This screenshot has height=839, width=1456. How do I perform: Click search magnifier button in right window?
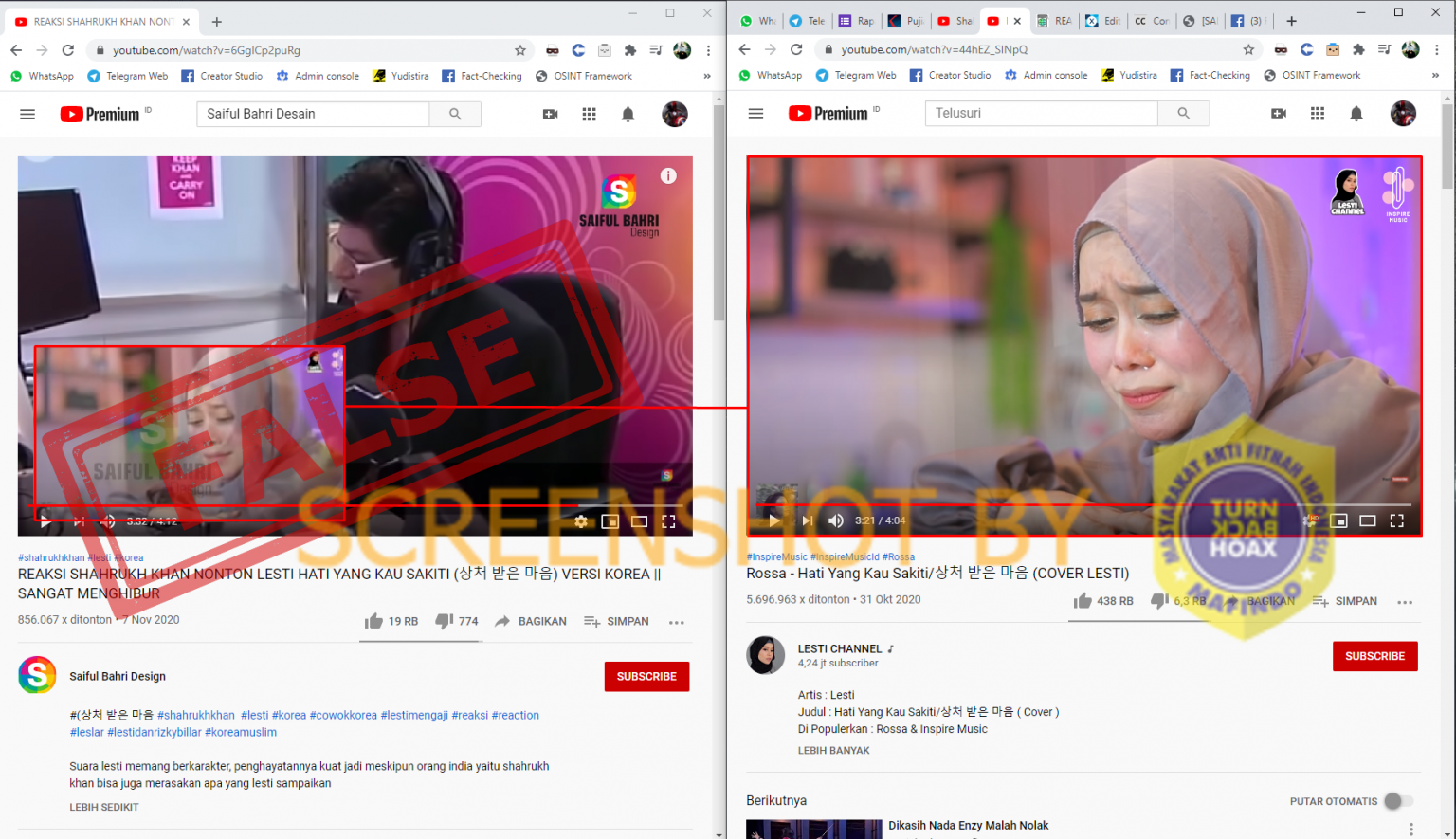click(x=1183, y=113)
